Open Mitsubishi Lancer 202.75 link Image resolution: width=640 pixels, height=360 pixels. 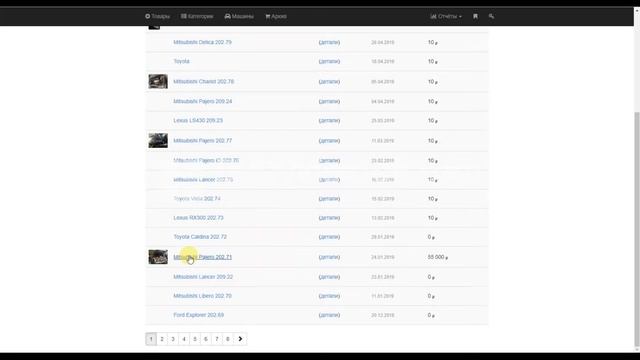[203, 180]
